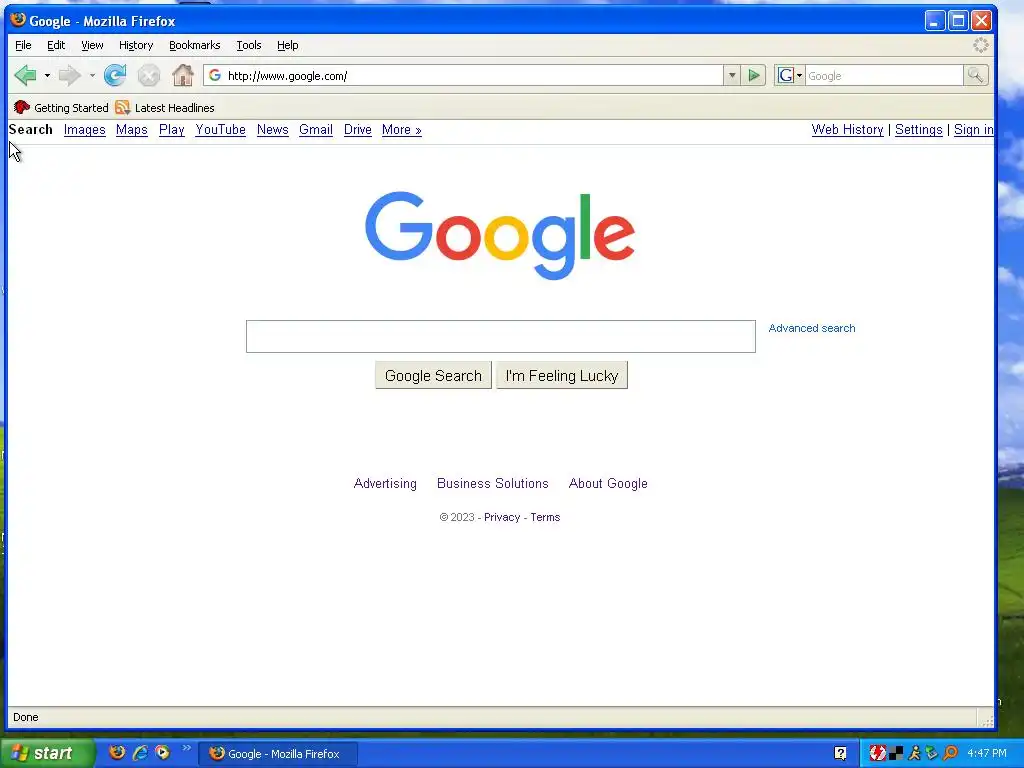This screenshot has height=768, width=1024.
Task: Click the Google logo image
Action: 500,235
